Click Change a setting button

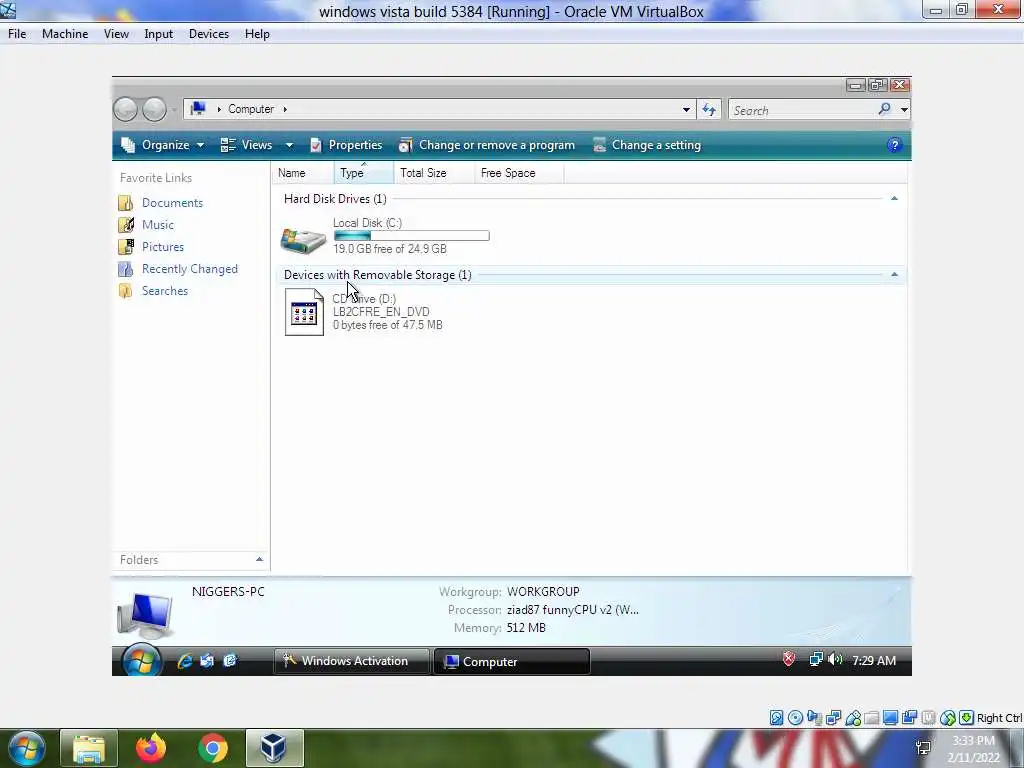pos(647,145)
